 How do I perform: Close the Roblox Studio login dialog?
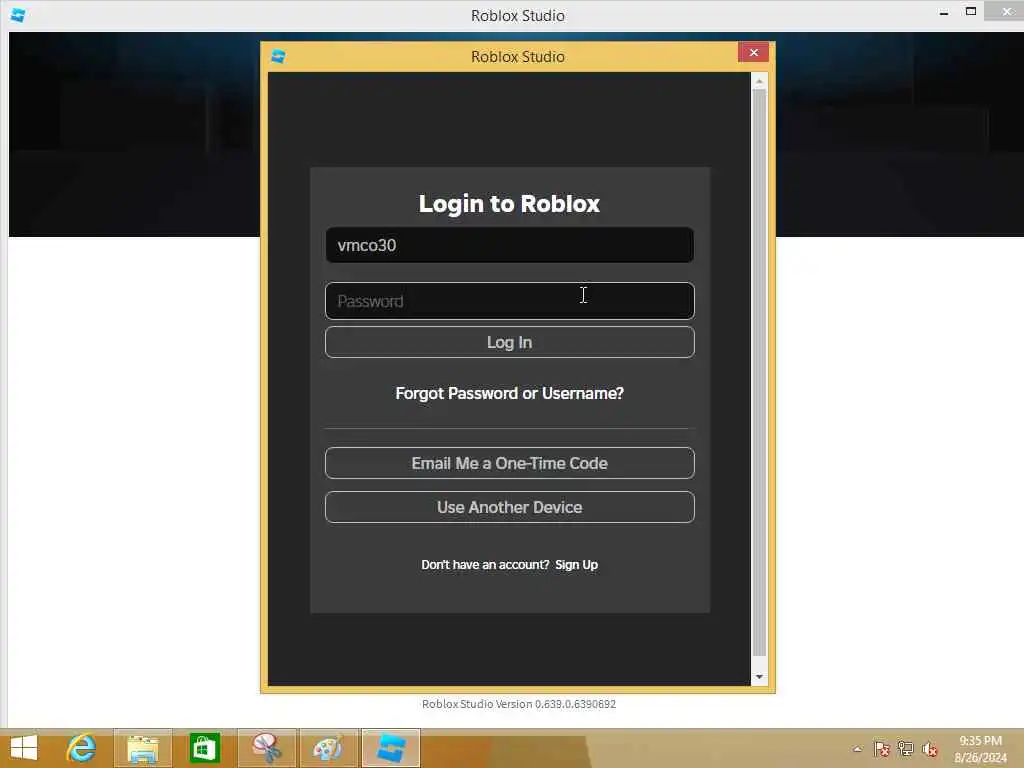pos(754,52)
